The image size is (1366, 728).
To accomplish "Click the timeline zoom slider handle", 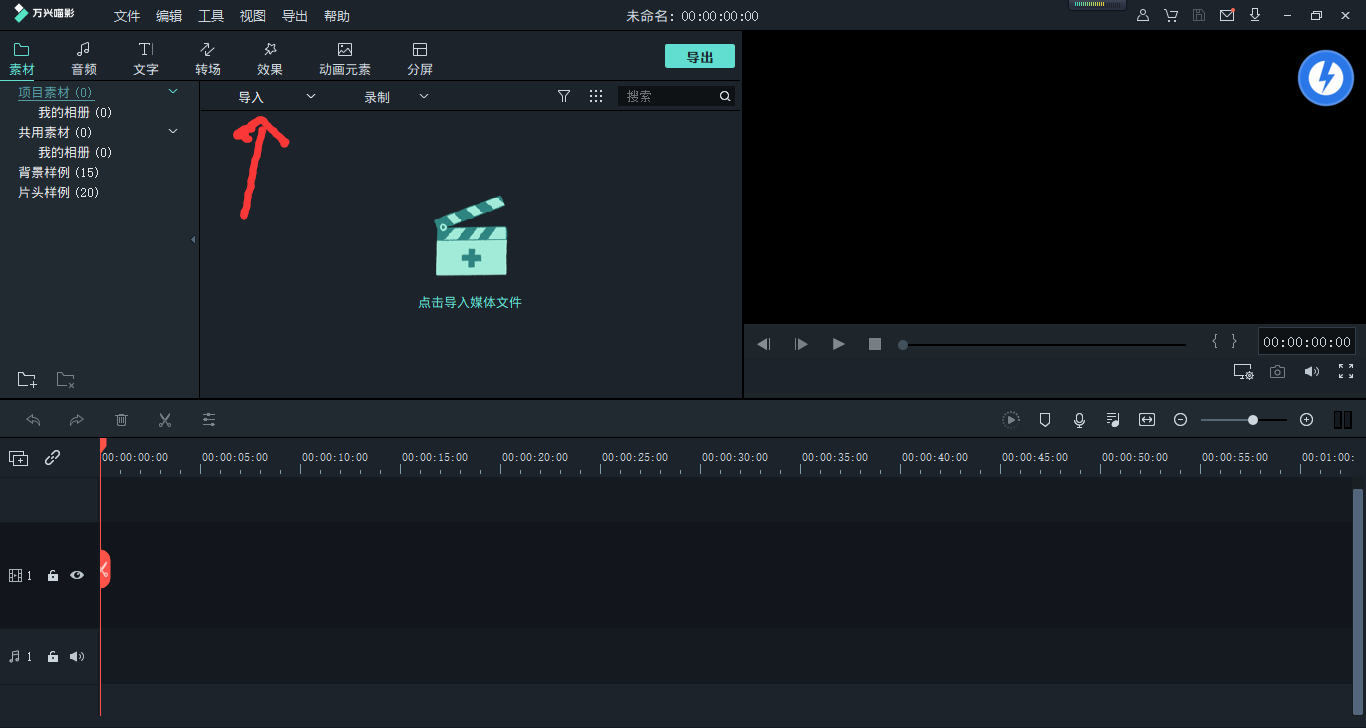I will (1253, 420).
